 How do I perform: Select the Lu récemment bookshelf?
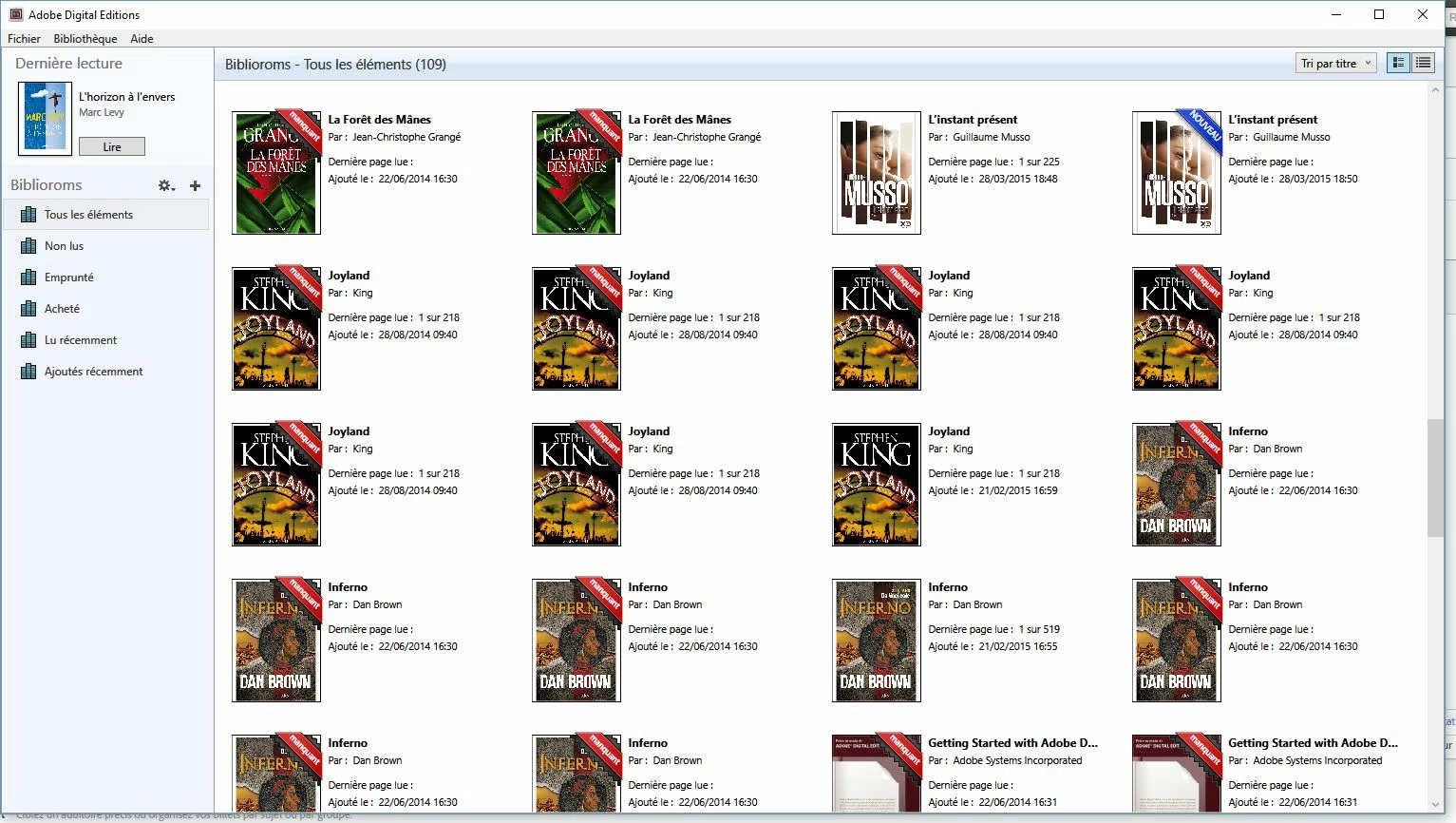click(x=106, y=340)
